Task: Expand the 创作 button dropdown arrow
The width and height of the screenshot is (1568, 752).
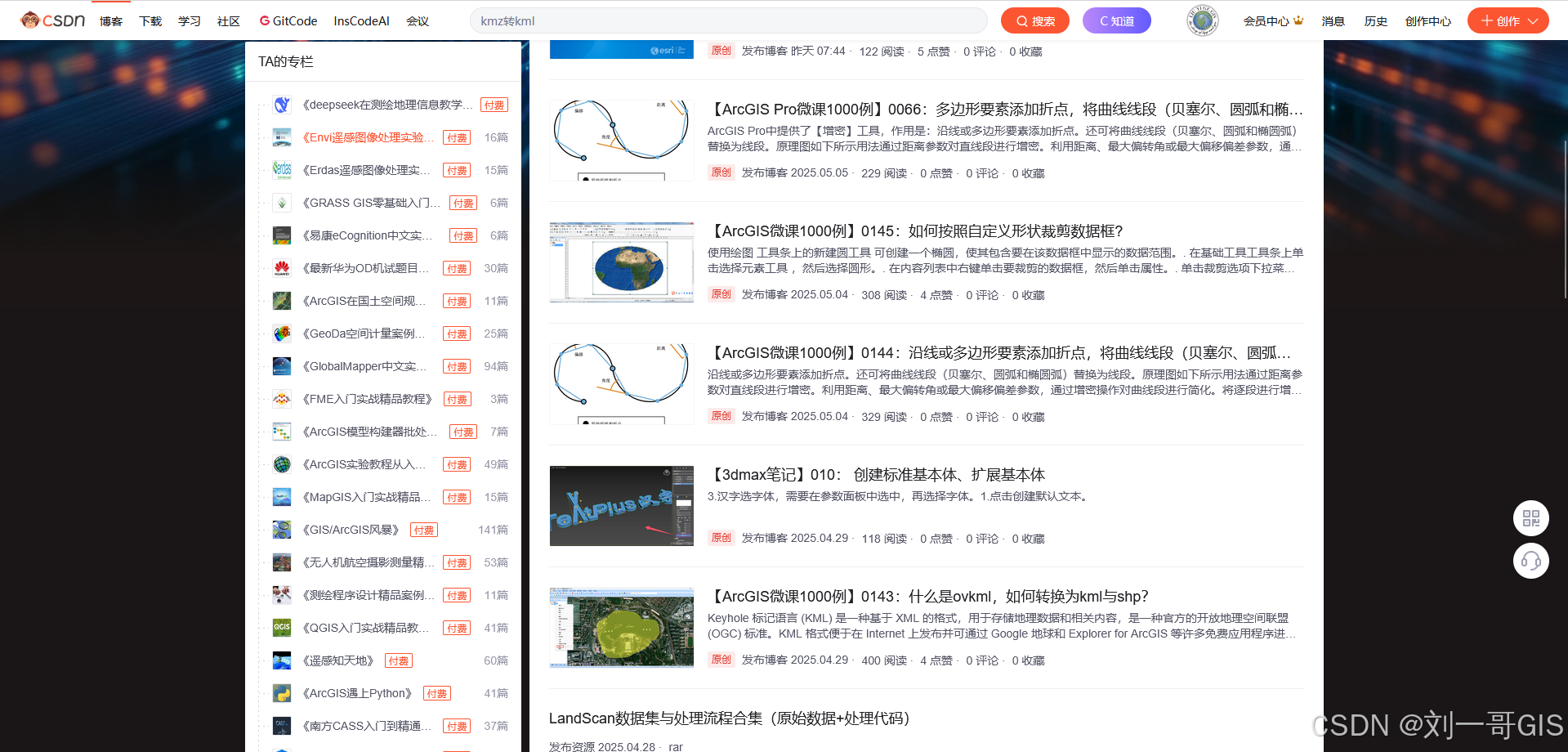Action: click(1533, 21)
